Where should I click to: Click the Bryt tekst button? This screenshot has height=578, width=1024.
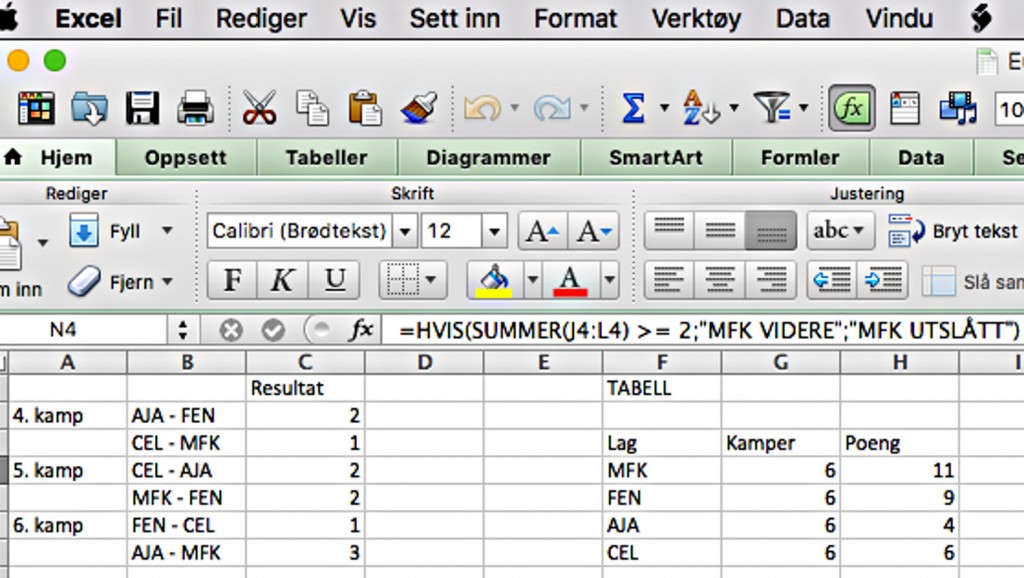[952, 232]
